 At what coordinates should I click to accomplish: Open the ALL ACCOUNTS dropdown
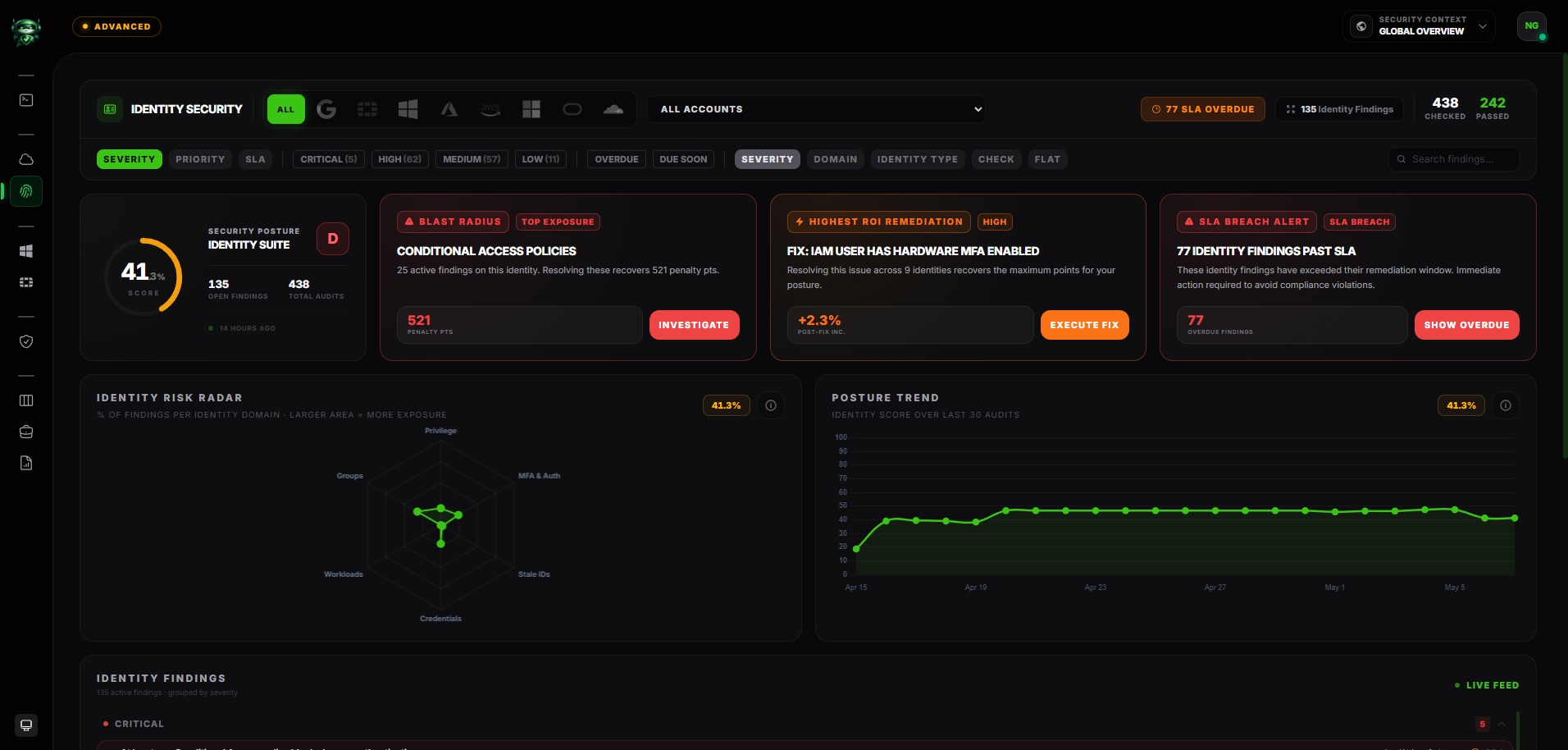(x=817, y=109)
